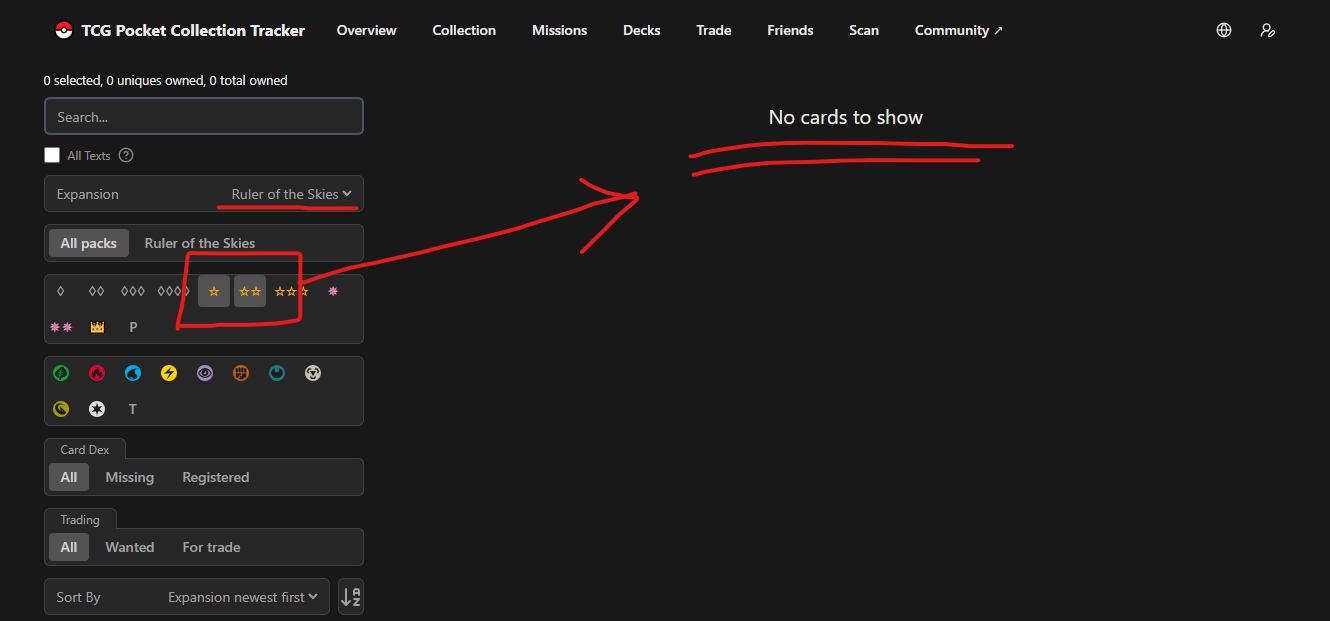Deselect the one-star rarity filter
This screenshot has height=621, width=1330.
pyautogui.click(x=214, y=291)
